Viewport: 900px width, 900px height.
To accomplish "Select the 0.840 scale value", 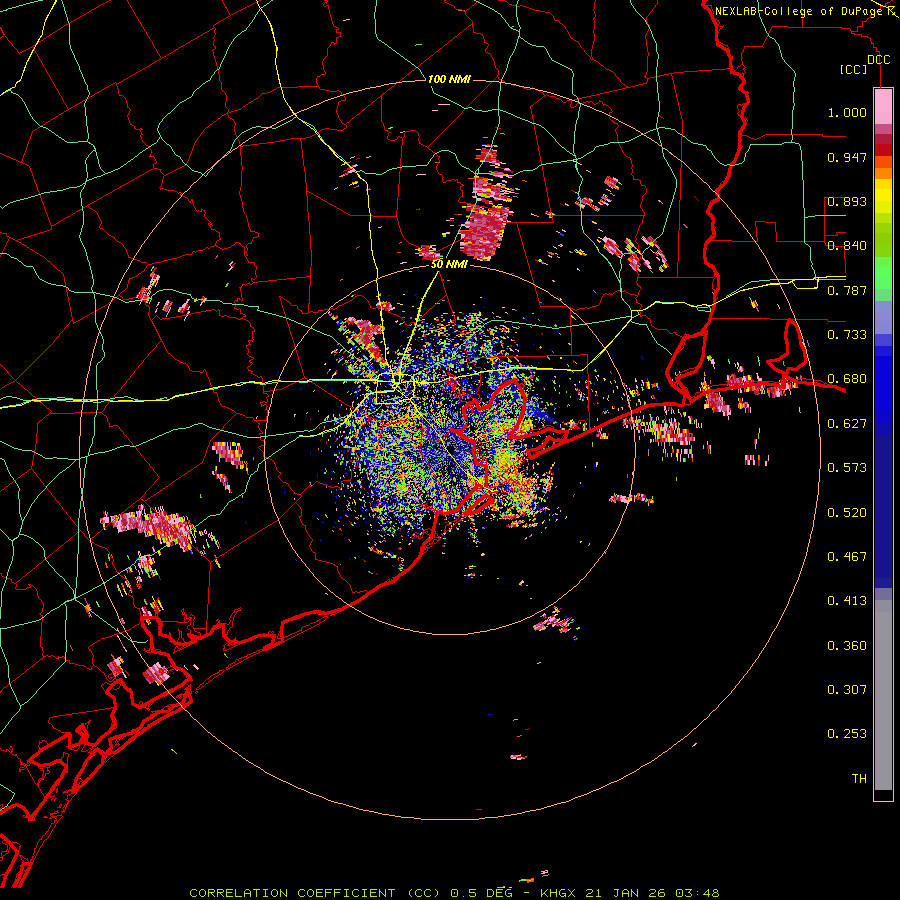I will click(x=847, y=246).
